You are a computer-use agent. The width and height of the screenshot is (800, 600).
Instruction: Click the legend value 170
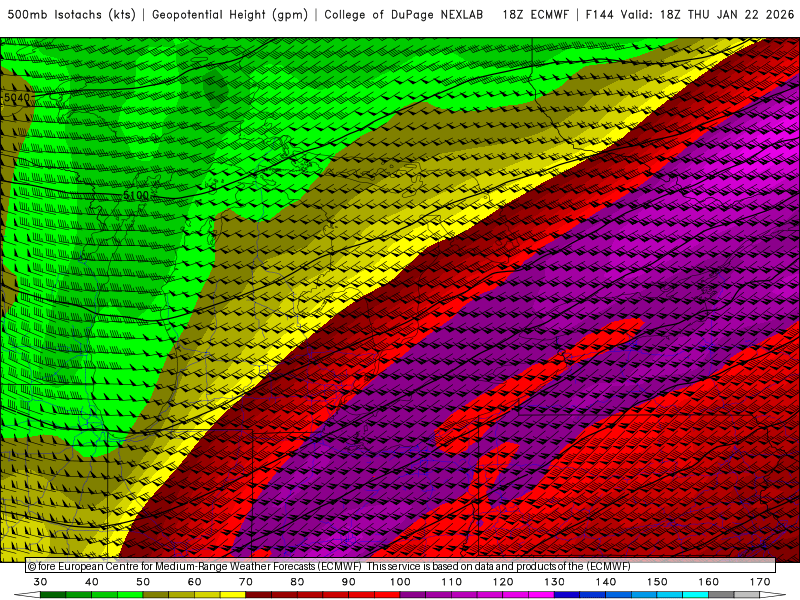click(x=760, y=582)
